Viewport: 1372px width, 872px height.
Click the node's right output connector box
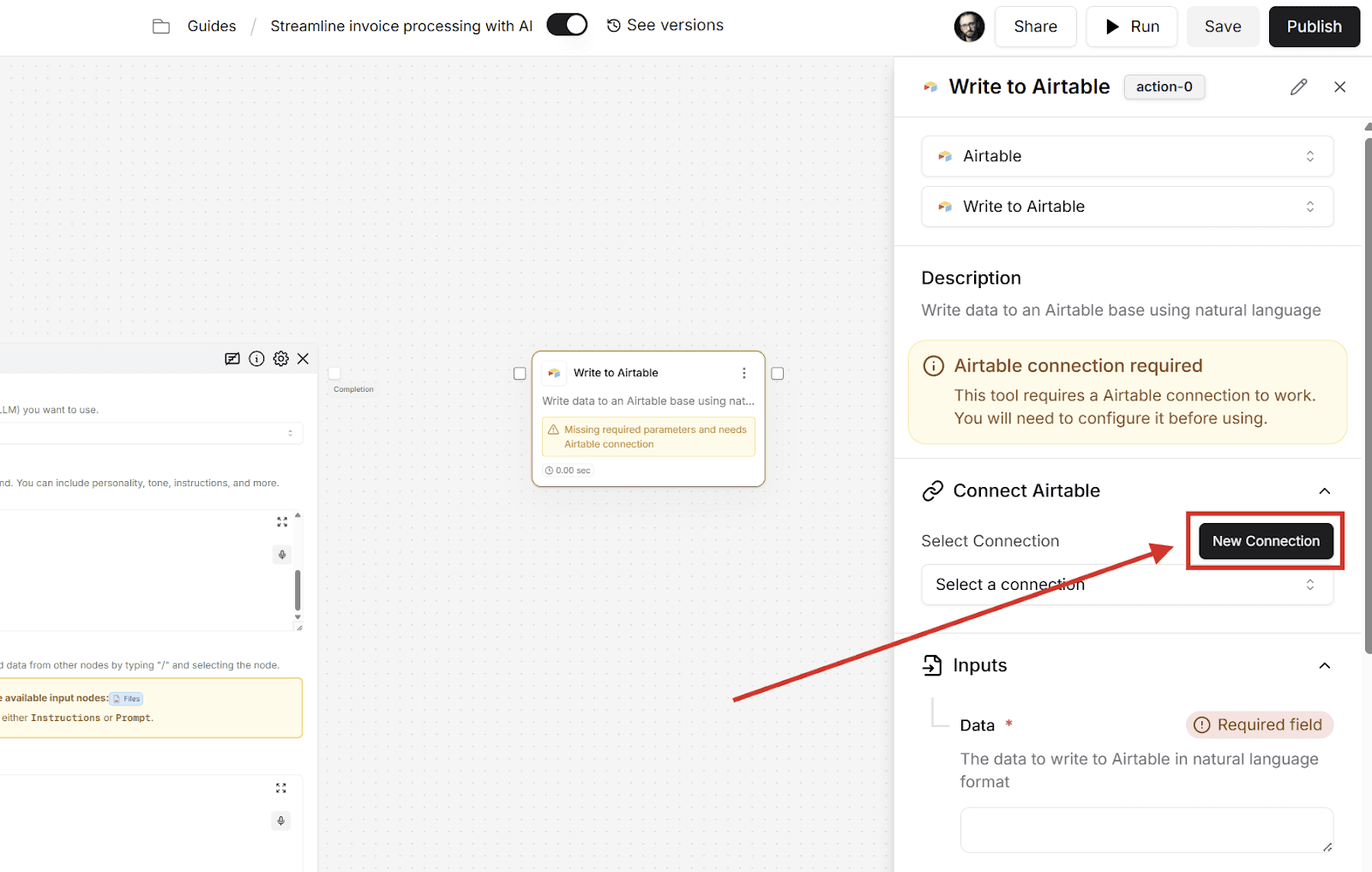pyautogui.click(x=778, y=374)
